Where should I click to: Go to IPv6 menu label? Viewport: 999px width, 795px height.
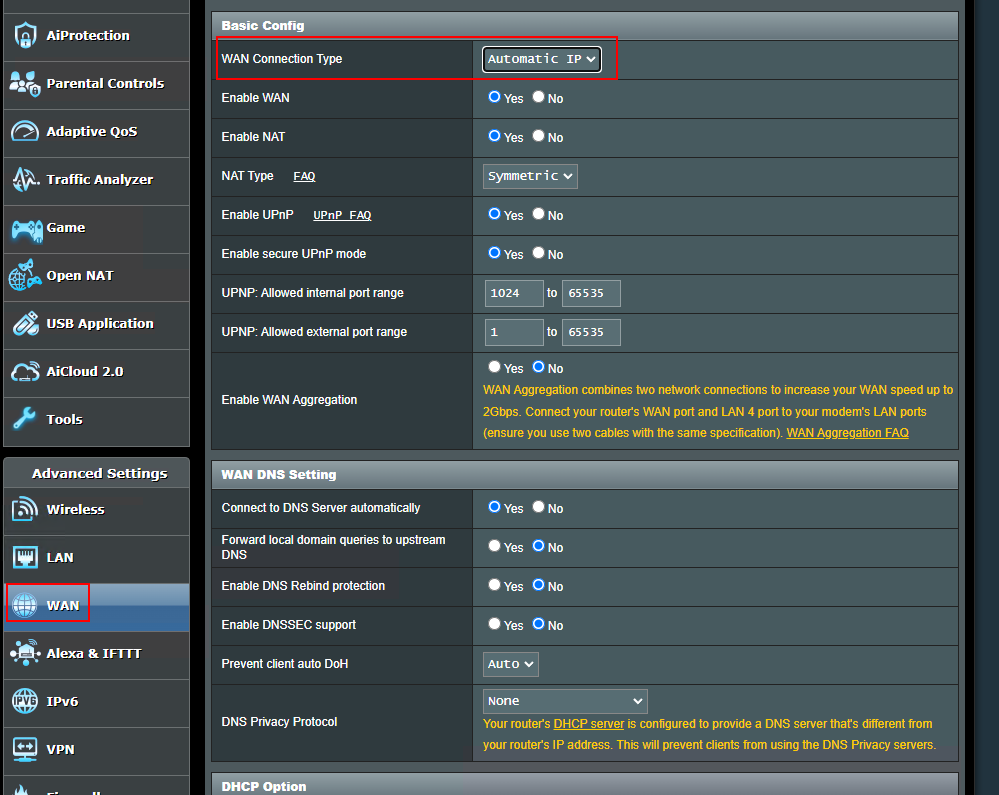(62, 701)
